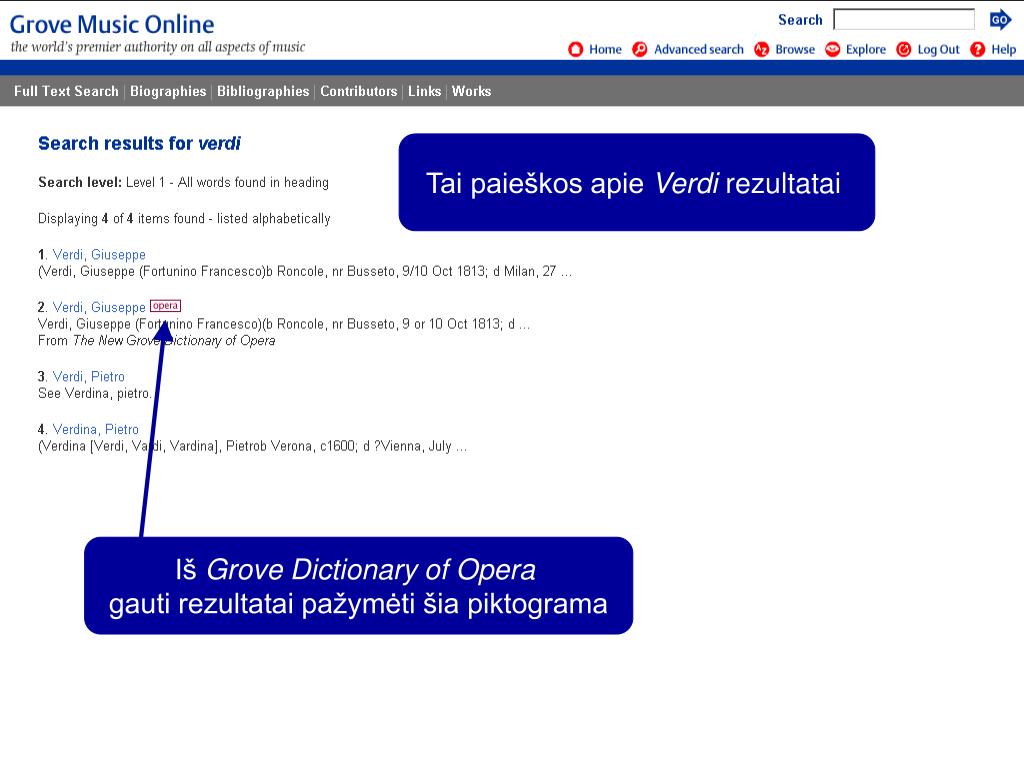The height and width of the screenshot is (768, 1024).
Task: Go to the Links tab
Action: pyautogui.click(x=424, y=91)
